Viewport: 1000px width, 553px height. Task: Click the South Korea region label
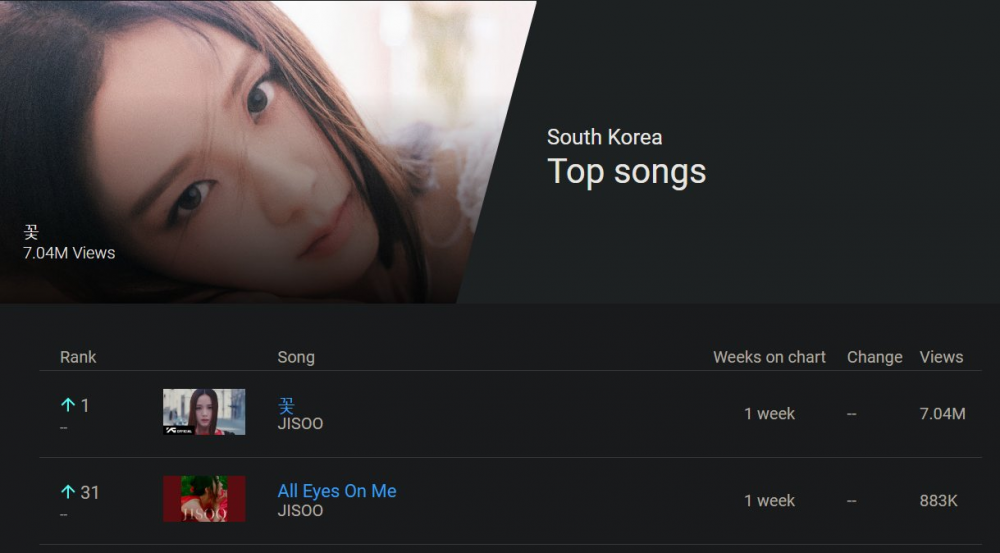(x=605, y=137)
